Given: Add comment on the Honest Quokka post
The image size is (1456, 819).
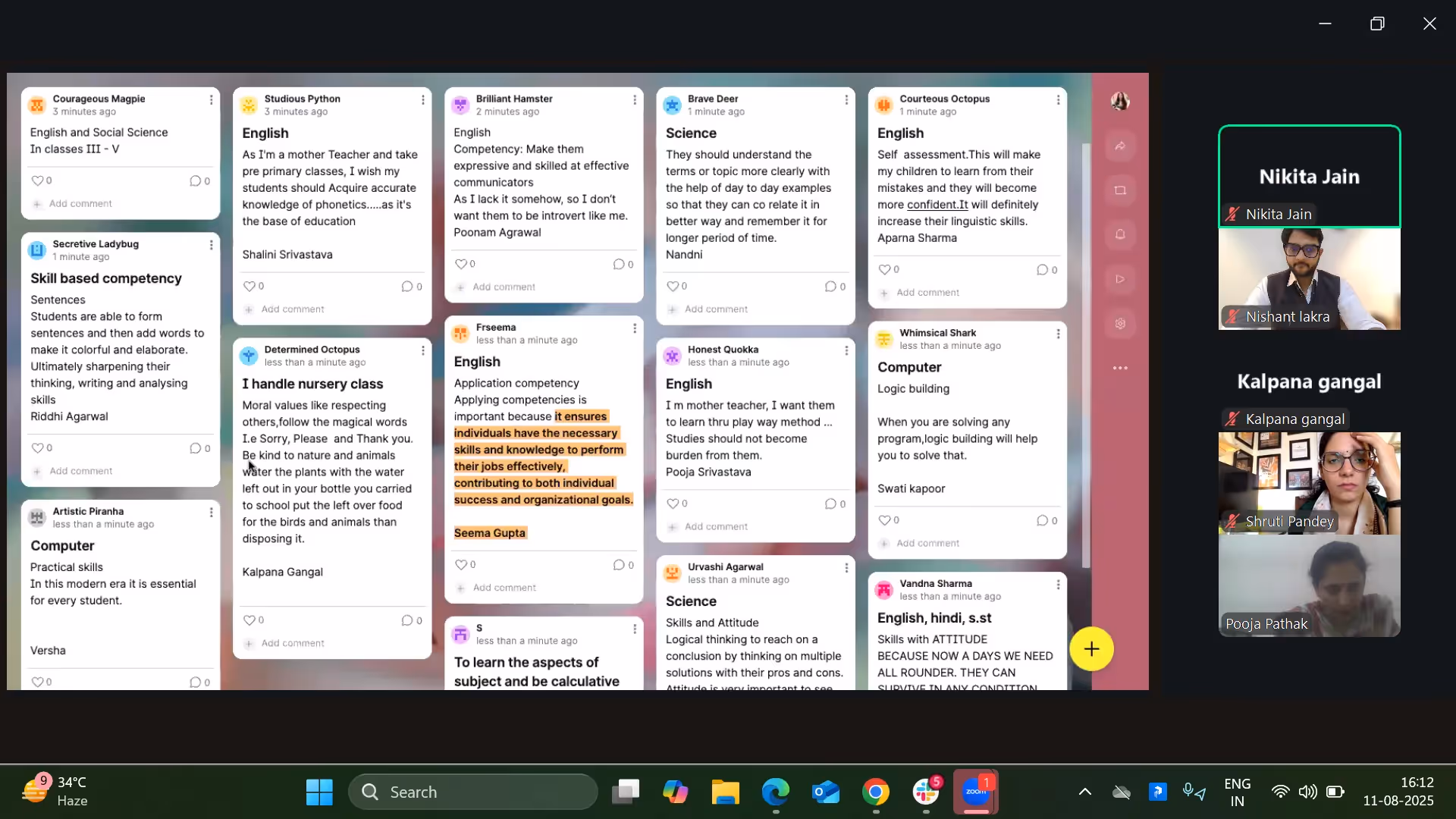Looking at the screenshot, I should (x=715, y=526).
